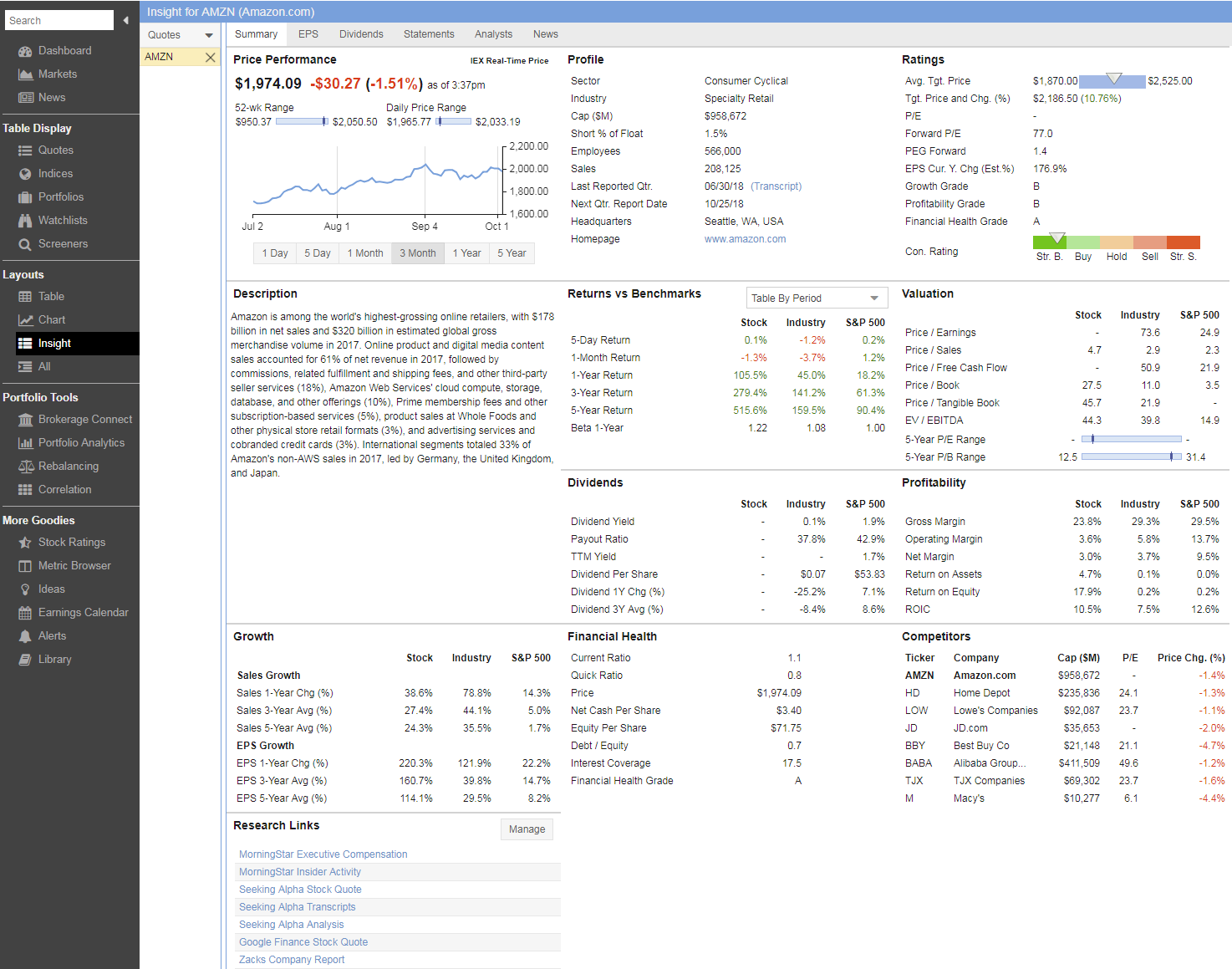Open the Table By Period dropdown
This screenshot has height=969, width=1232.
pyautogui.click(x=817, y=298)
